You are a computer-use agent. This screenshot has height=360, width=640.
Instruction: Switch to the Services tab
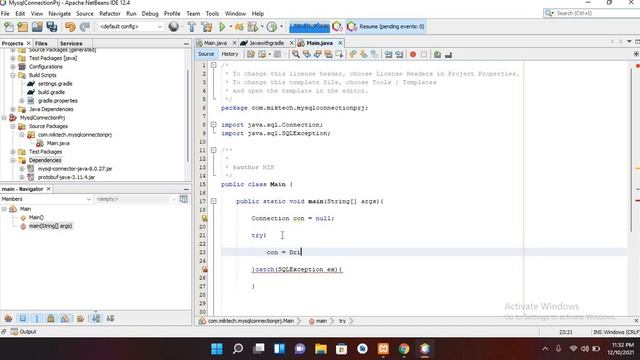(71, 43)
